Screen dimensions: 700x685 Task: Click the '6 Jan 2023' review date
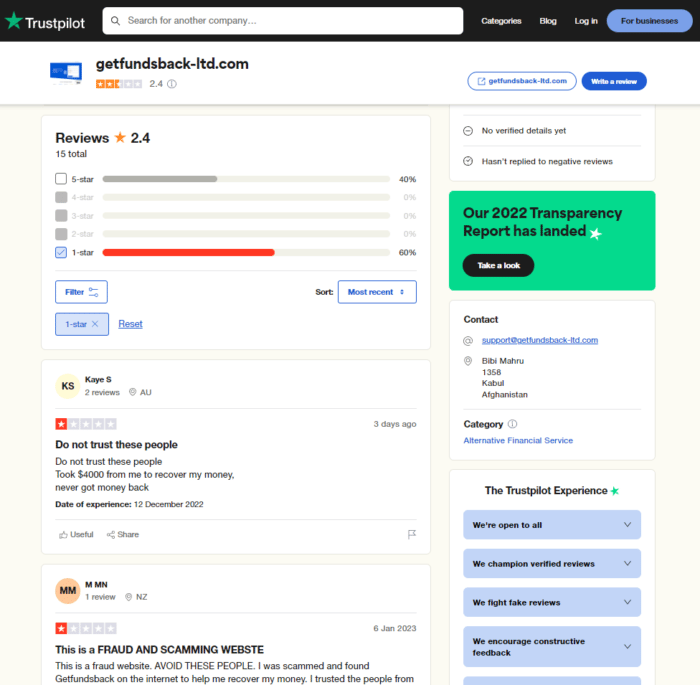[x=395, y=629]
